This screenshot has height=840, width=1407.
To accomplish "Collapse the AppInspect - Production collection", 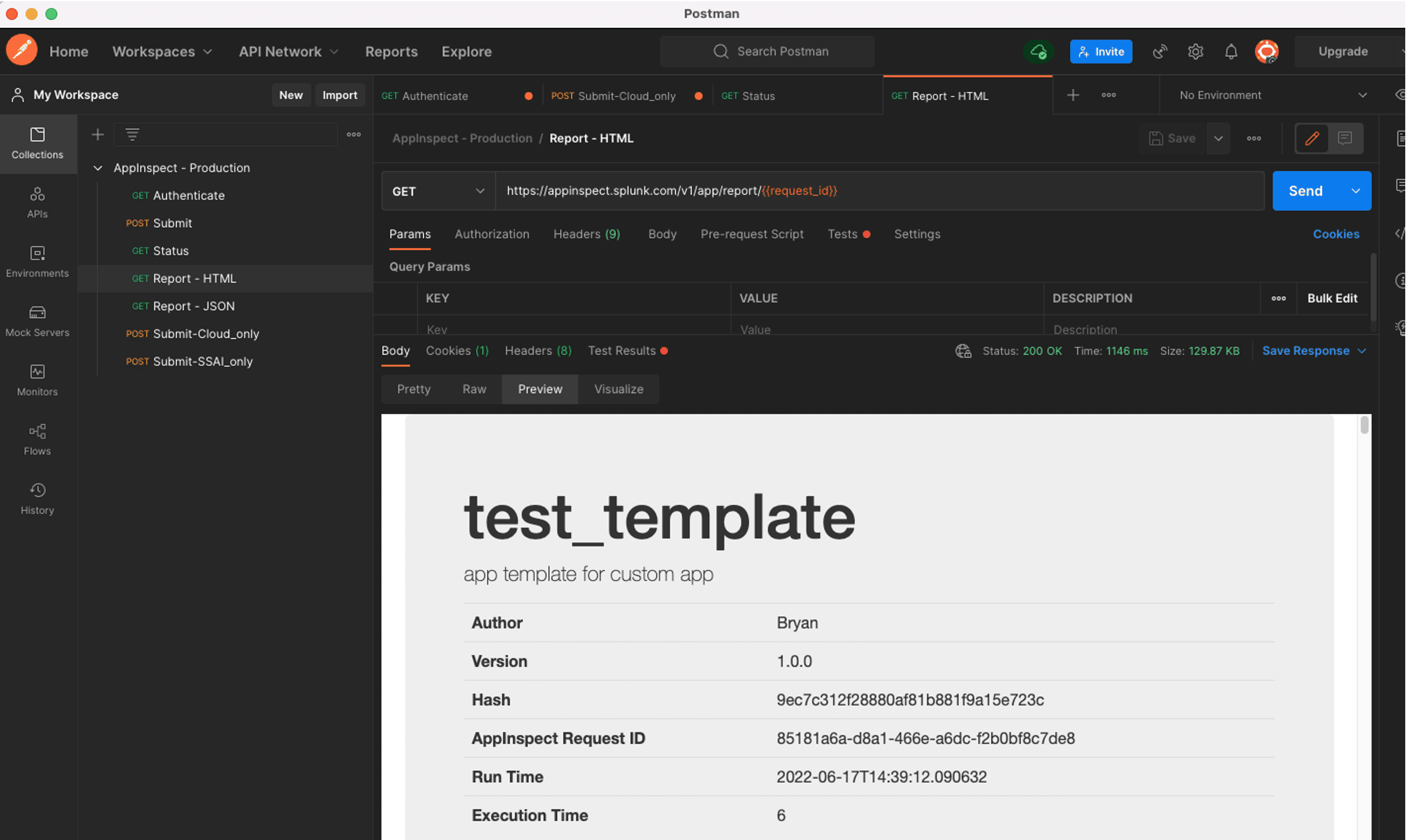I will 98,168.
